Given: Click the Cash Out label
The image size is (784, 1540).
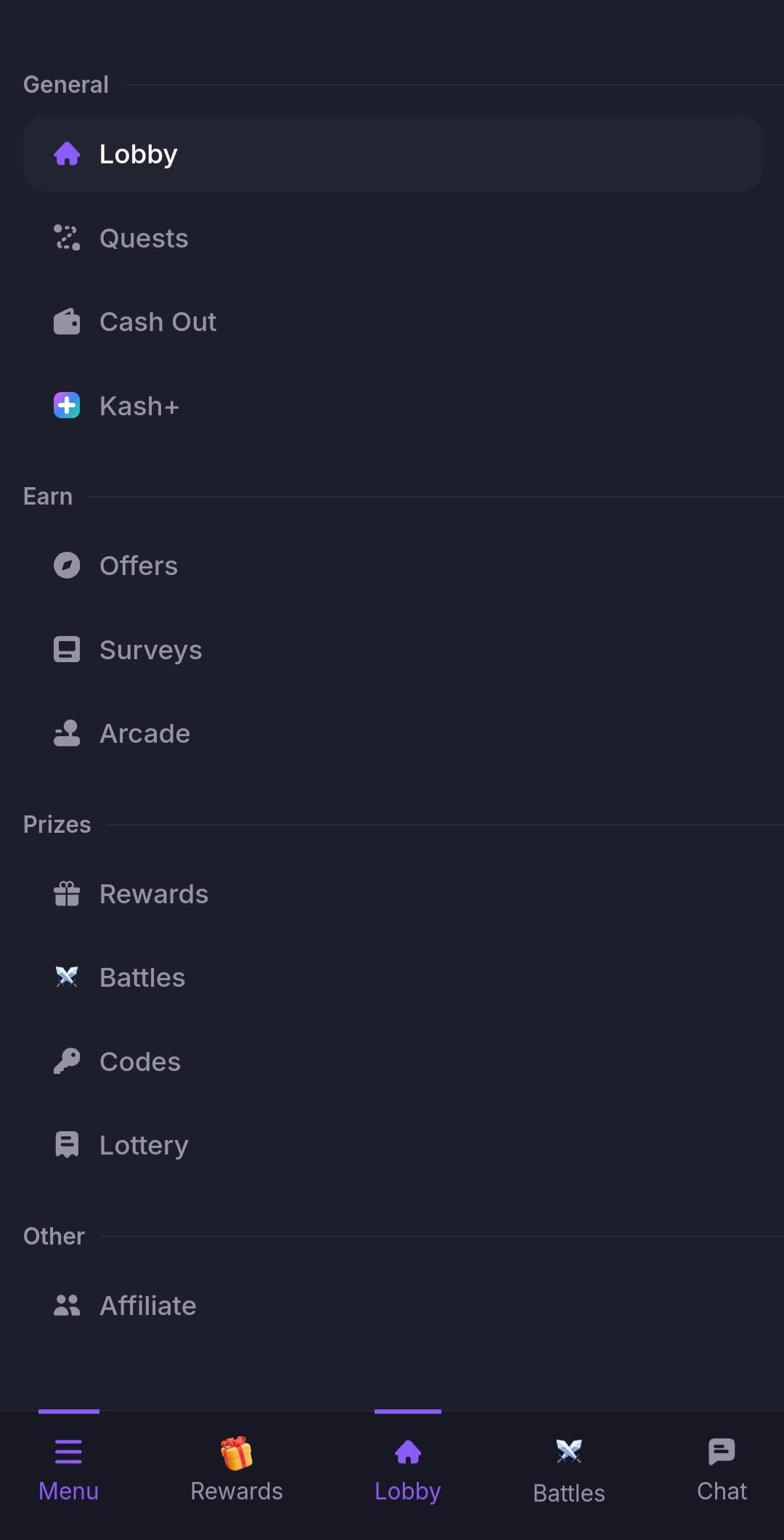Looking at the screenshot, I should pos(158,322).
